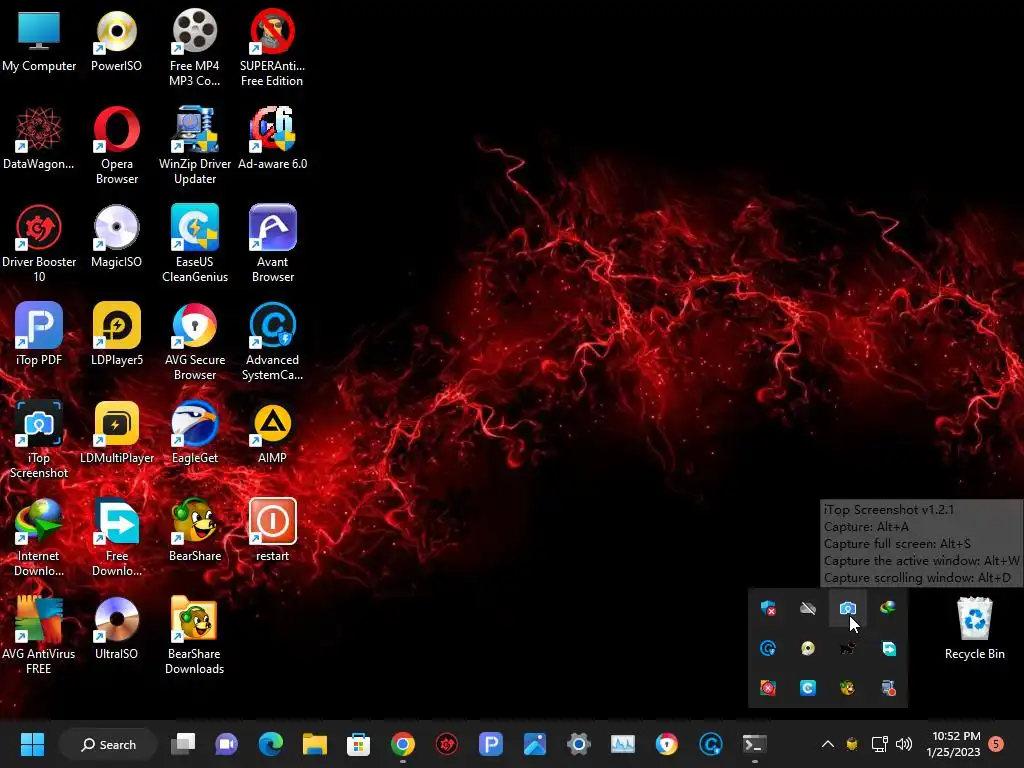Select the Internet Download Manager desktop shortcut

coord(39,539)
